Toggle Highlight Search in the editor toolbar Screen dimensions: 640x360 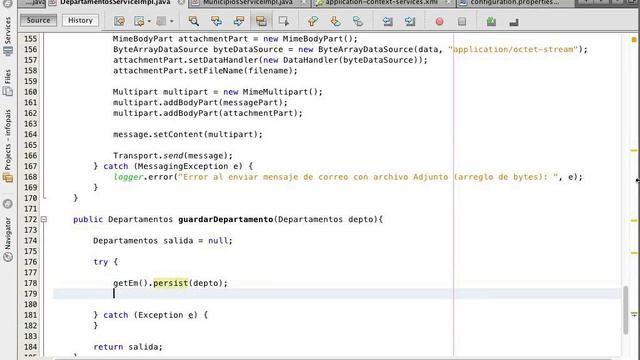[x=261, y=21]
